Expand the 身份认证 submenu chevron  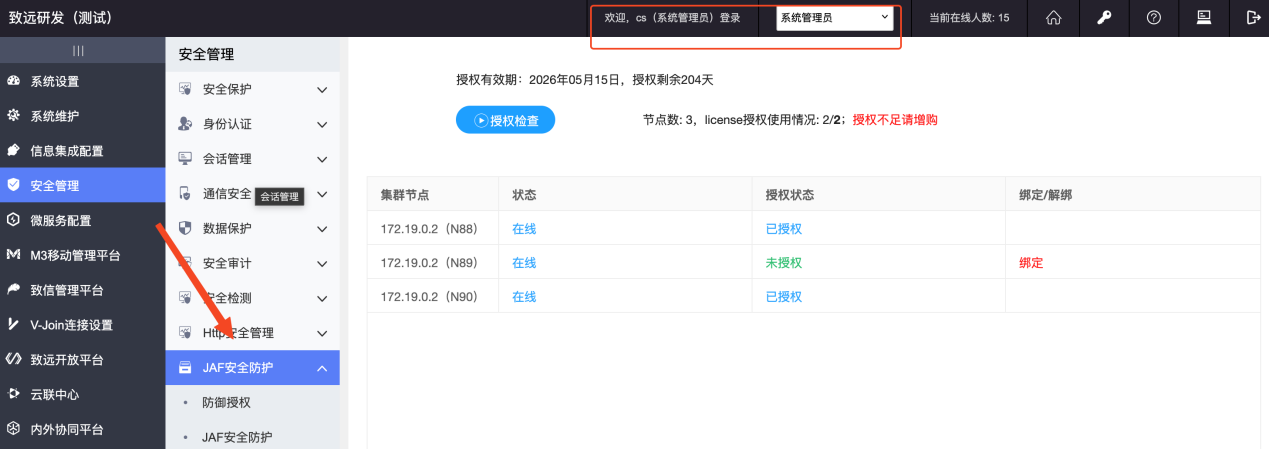click(x=322, y=125)
